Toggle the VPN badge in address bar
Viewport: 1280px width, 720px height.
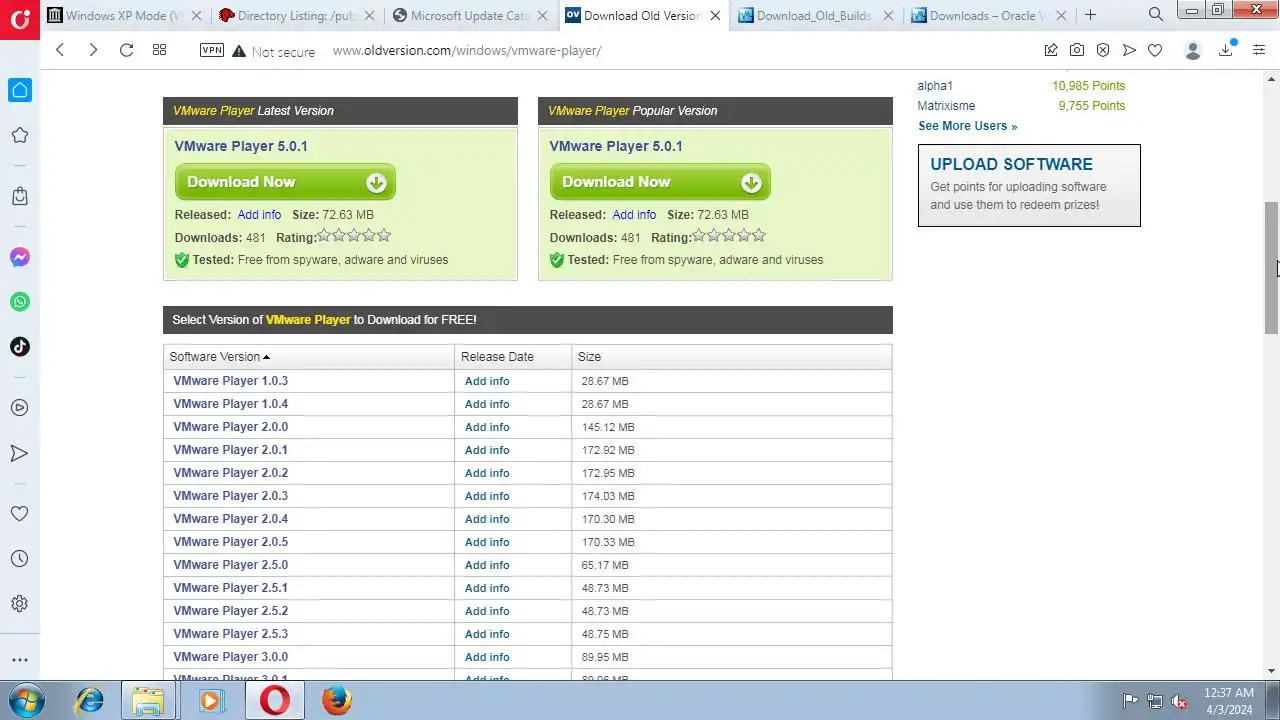click(212, 50)
